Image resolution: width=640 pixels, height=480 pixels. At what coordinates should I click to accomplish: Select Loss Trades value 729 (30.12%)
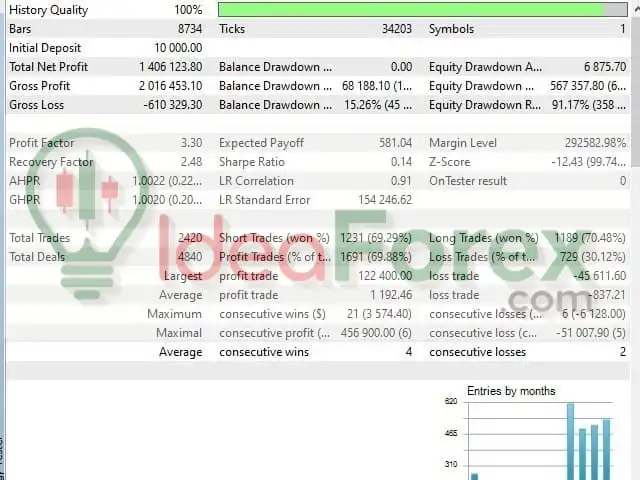click(593, 257)
